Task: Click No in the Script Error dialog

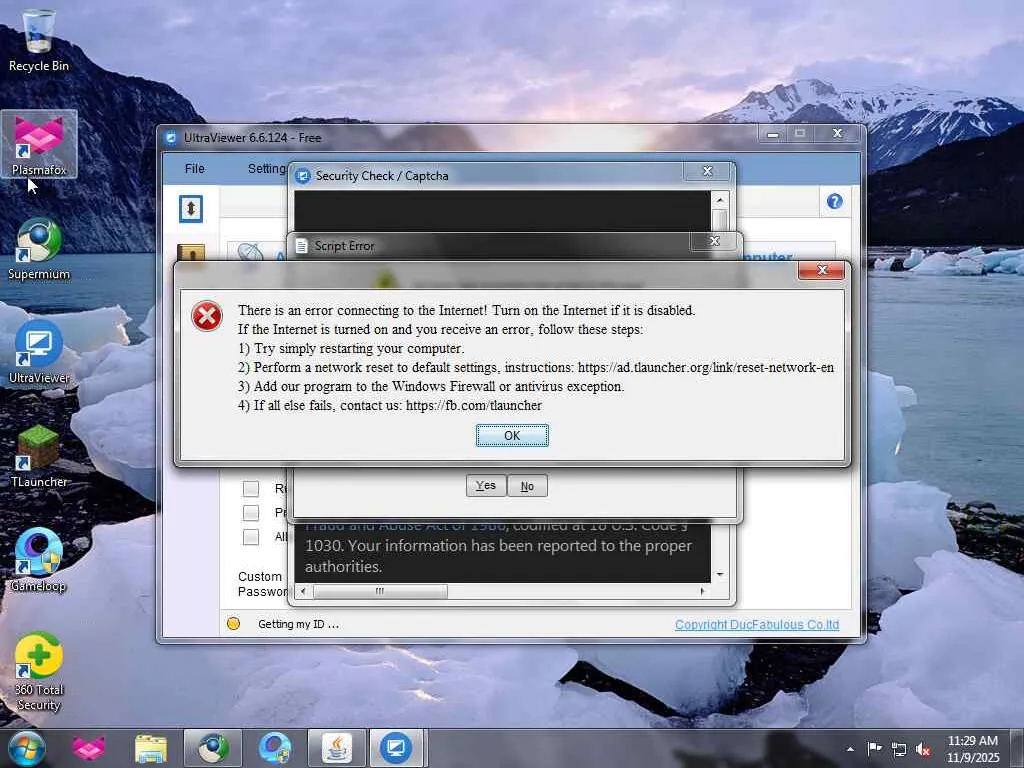Action: (x=527, y=485)
